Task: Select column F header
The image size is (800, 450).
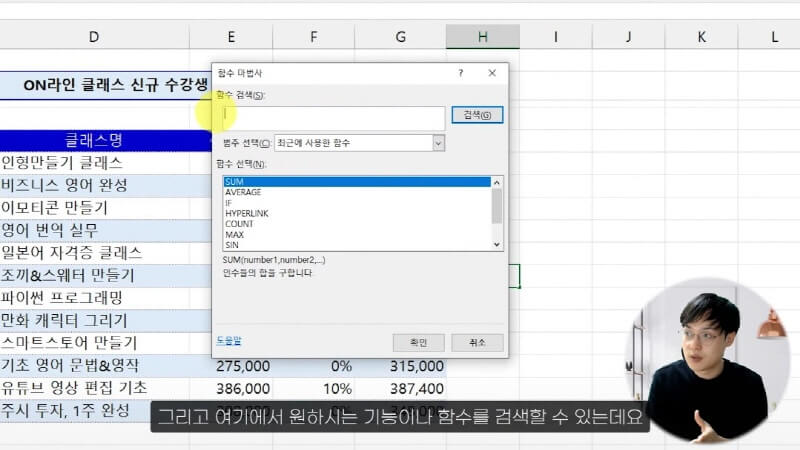Action: point(314,37)
